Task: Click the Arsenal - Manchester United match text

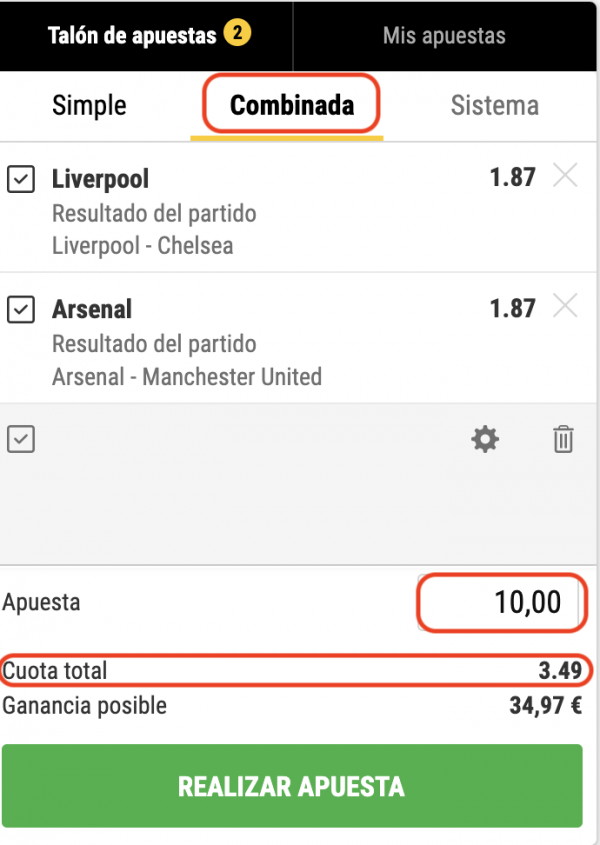Action: click(x=187, y=377)
